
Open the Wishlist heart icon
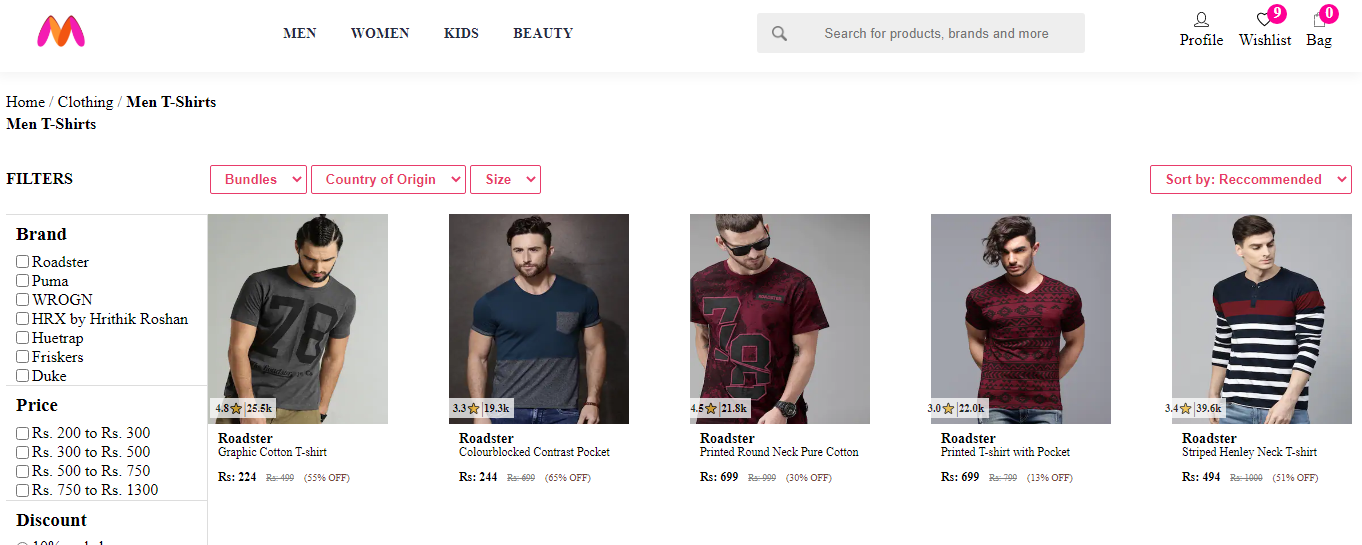(1264, 20)
